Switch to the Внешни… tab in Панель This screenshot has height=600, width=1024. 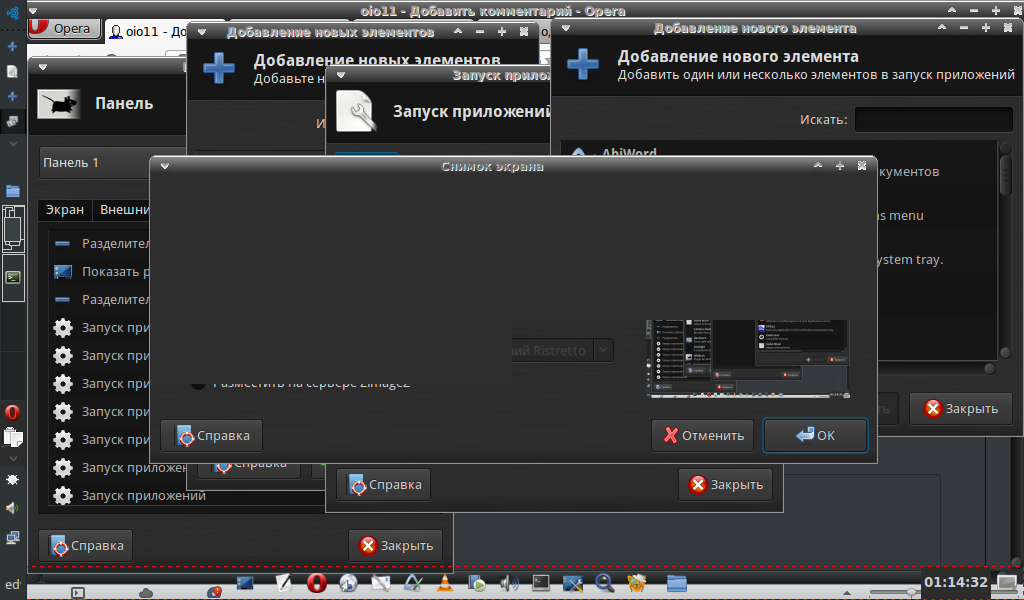[124, 210]
